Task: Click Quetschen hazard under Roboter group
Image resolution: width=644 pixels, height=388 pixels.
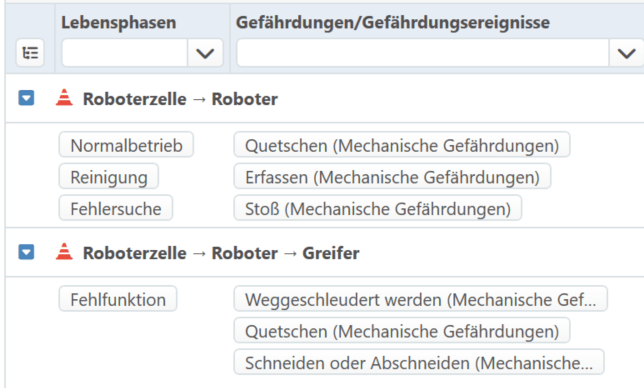Action: [402, 145]
